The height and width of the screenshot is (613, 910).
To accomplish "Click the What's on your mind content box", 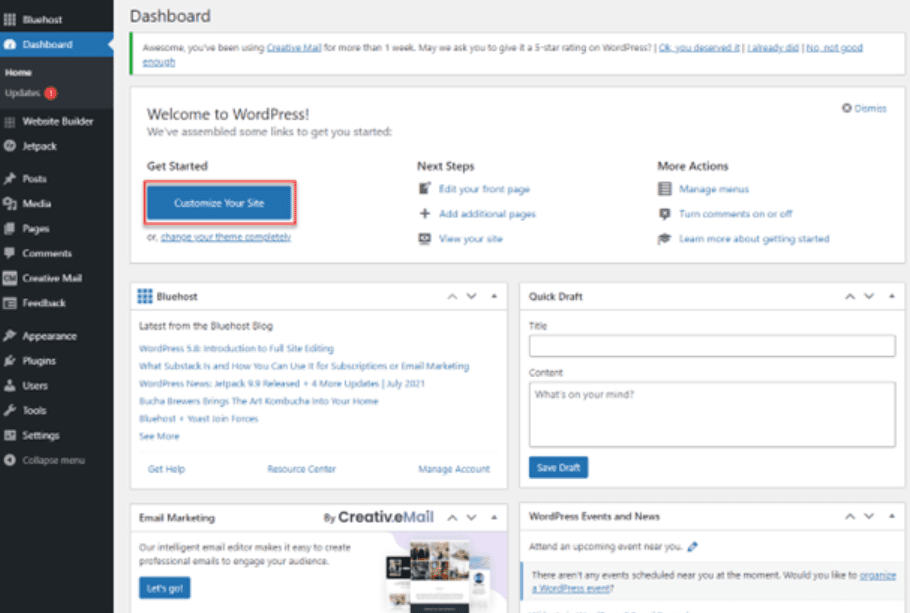I will click(x=712, y=414).
